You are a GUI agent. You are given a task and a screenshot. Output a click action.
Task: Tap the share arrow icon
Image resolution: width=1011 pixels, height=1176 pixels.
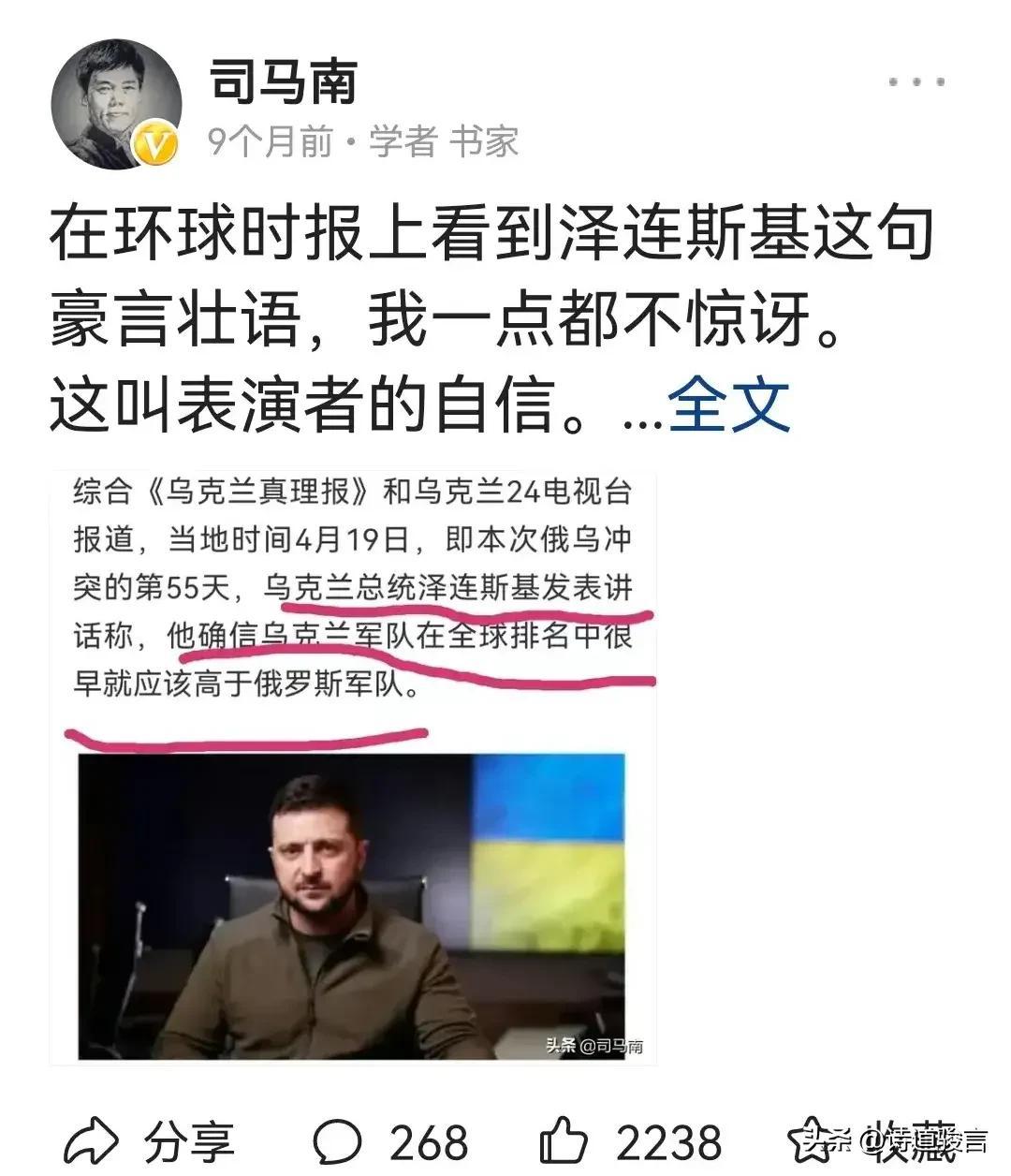pyautogui.click(x=92, y=1141)
